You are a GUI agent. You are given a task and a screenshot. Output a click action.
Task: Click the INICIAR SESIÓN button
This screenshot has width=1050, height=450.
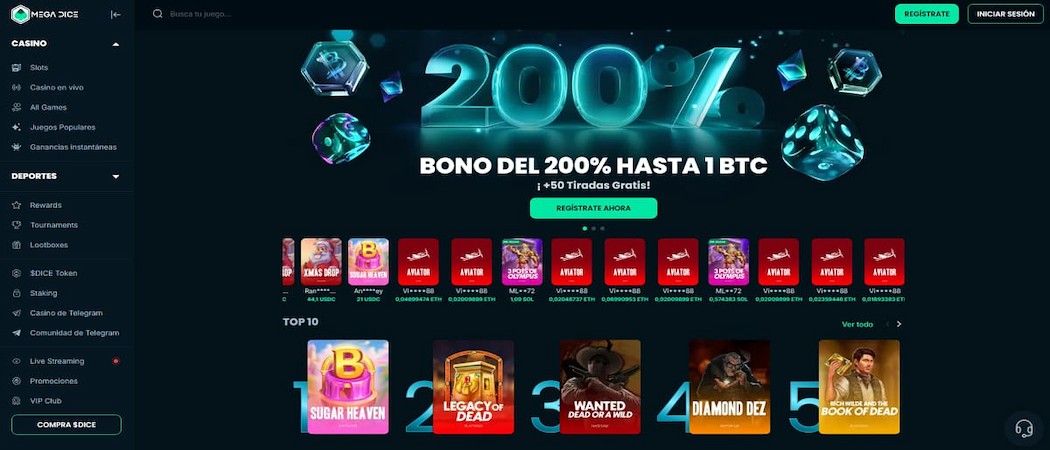[x=1005, y=13]
